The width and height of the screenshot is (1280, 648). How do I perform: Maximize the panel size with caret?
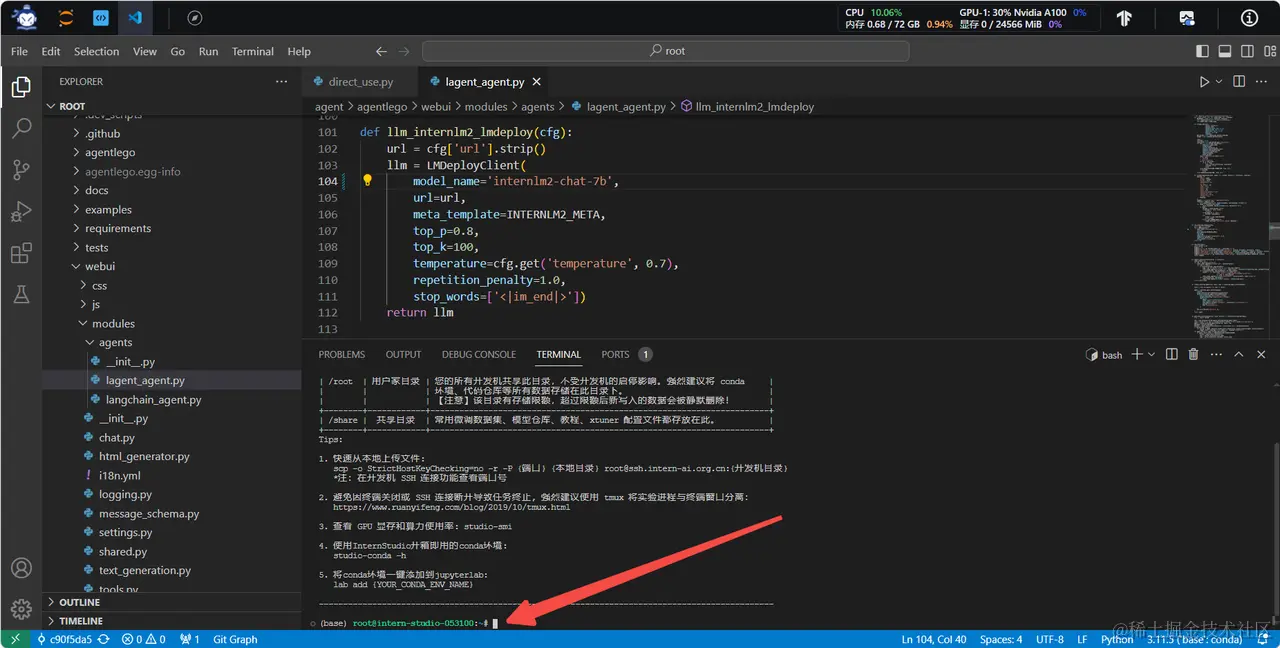click(x=1239, y=354)
